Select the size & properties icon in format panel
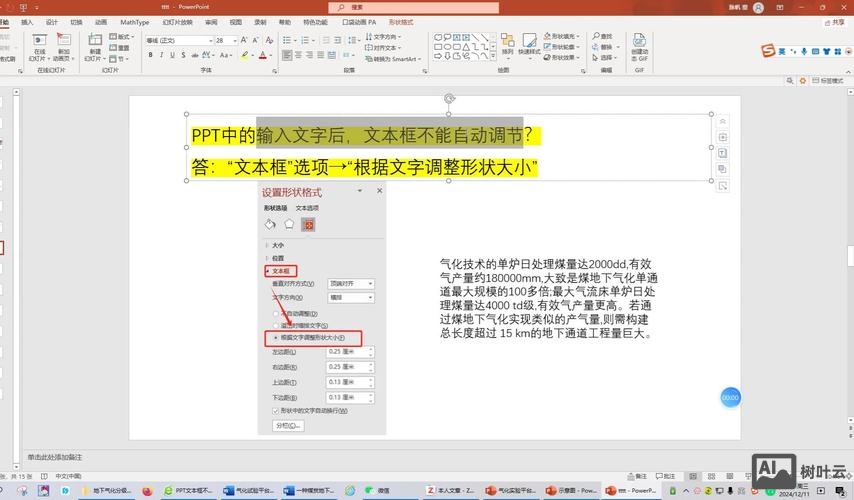 tap(308, 224)
